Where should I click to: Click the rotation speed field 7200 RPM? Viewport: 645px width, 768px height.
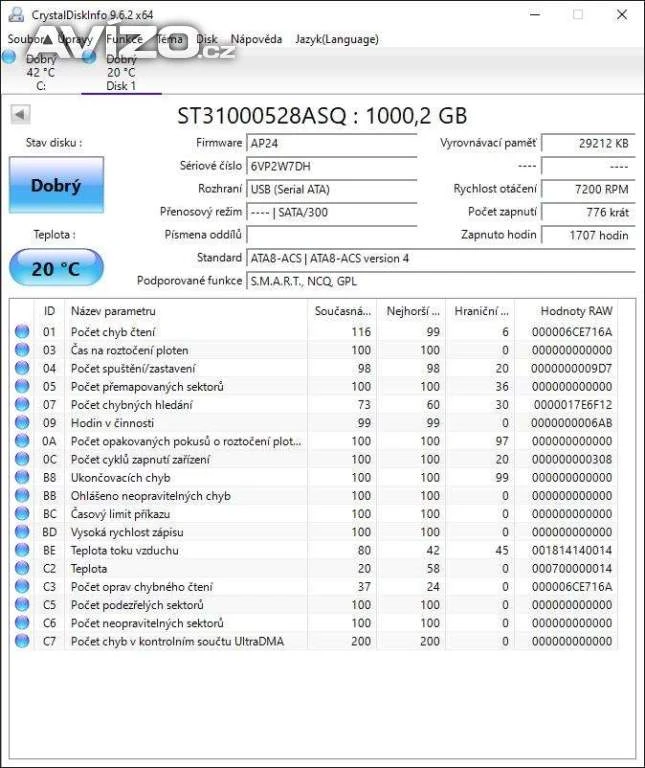(588, 190)
